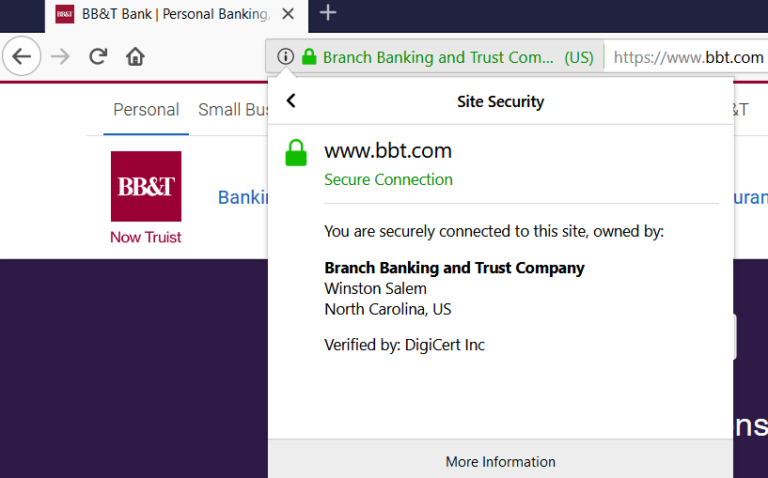
Task: Switch to the Personal navigation tab
Action: pos(146,110)
